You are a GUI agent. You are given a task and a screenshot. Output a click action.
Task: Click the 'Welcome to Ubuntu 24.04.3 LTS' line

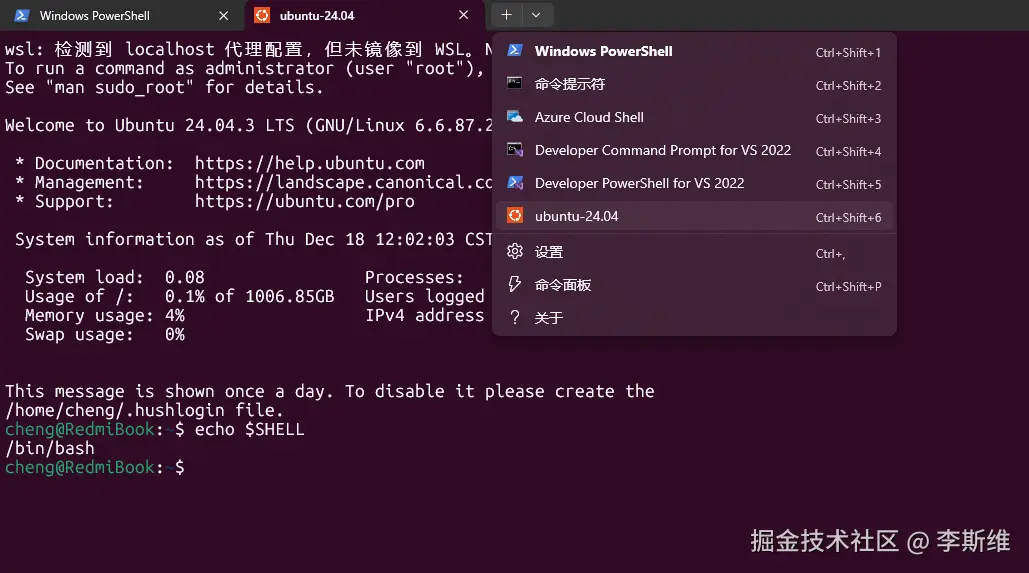(x=249, y=125)
